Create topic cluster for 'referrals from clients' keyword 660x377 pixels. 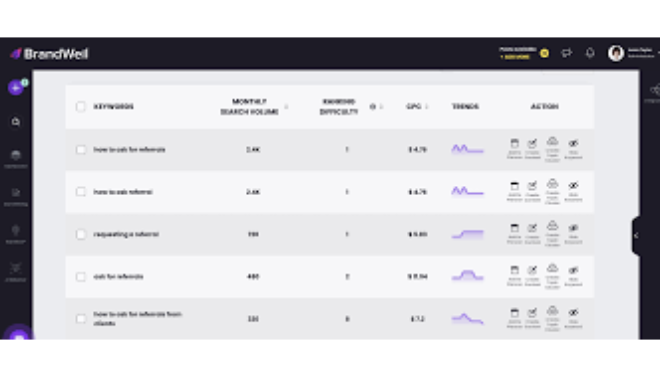coord(552,319)
